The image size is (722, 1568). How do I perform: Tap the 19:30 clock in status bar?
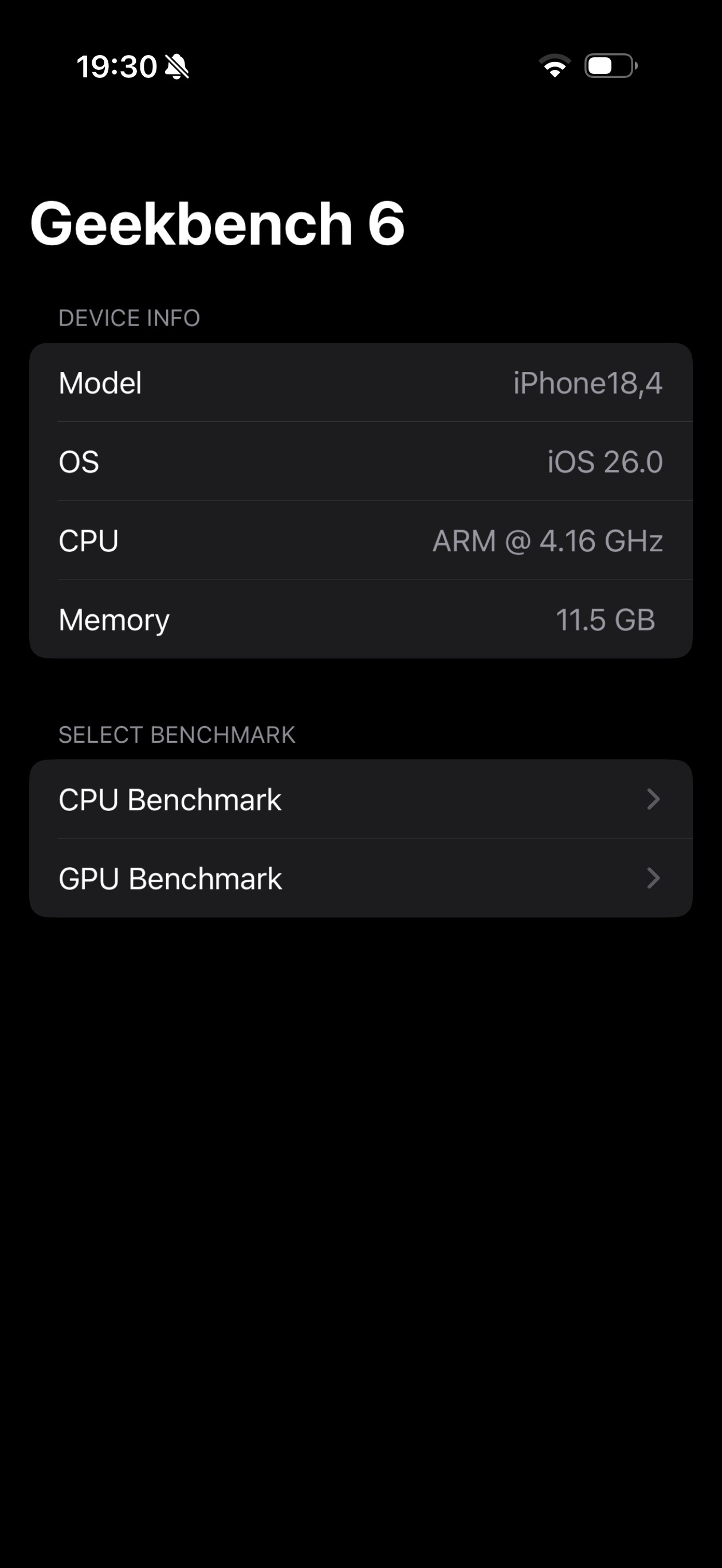[116, 66]
